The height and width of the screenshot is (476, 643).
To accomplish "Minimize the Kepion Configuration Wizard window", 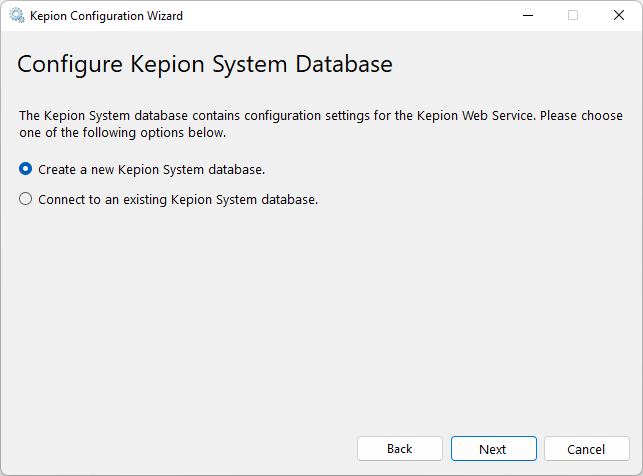I will click(x=528, y=15).
